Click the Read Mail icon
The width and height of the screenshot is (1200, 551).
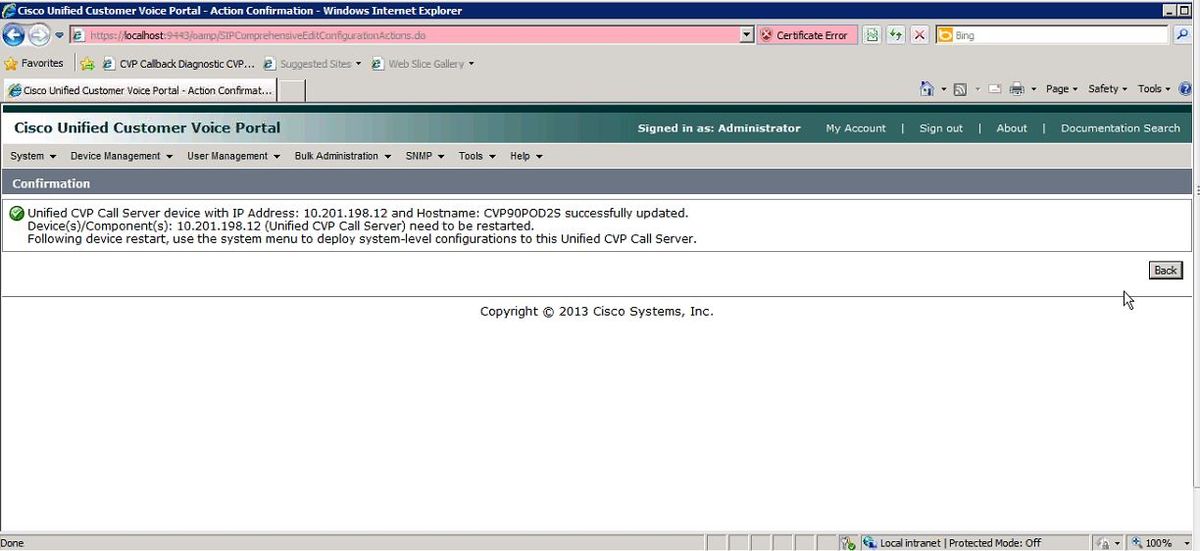(995, 89)
